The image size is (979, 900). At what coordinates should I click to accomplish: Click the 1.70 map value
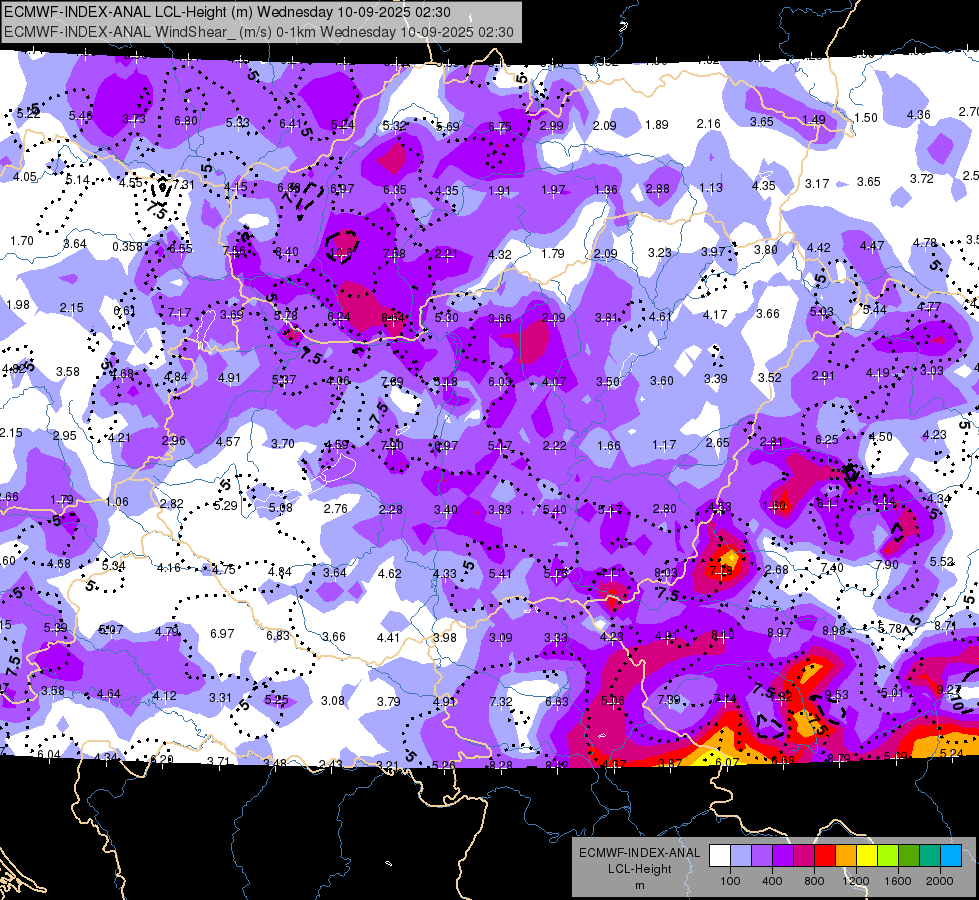[22, 240]
